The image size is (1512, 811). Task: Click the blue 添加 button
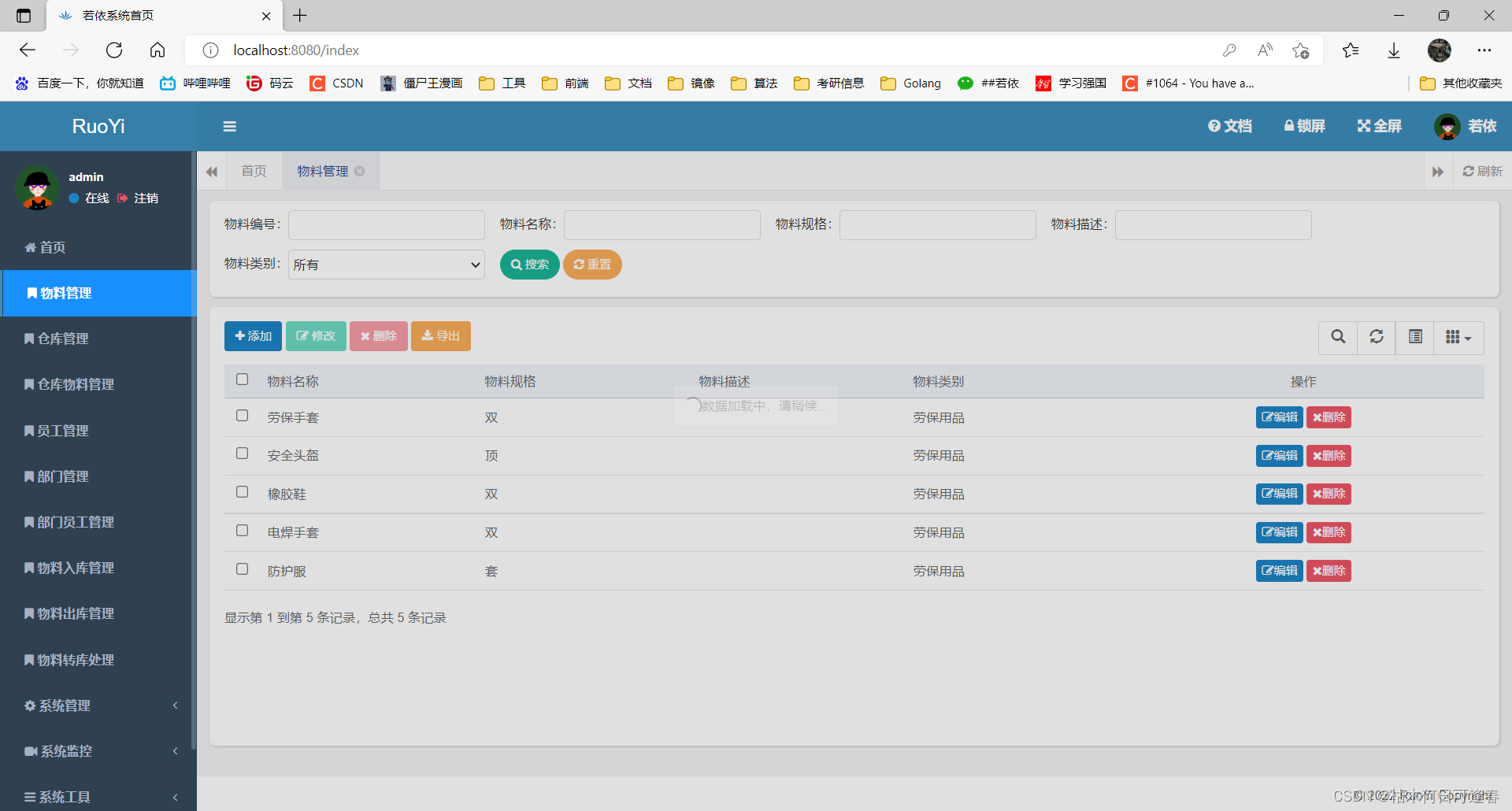point(253,336)
